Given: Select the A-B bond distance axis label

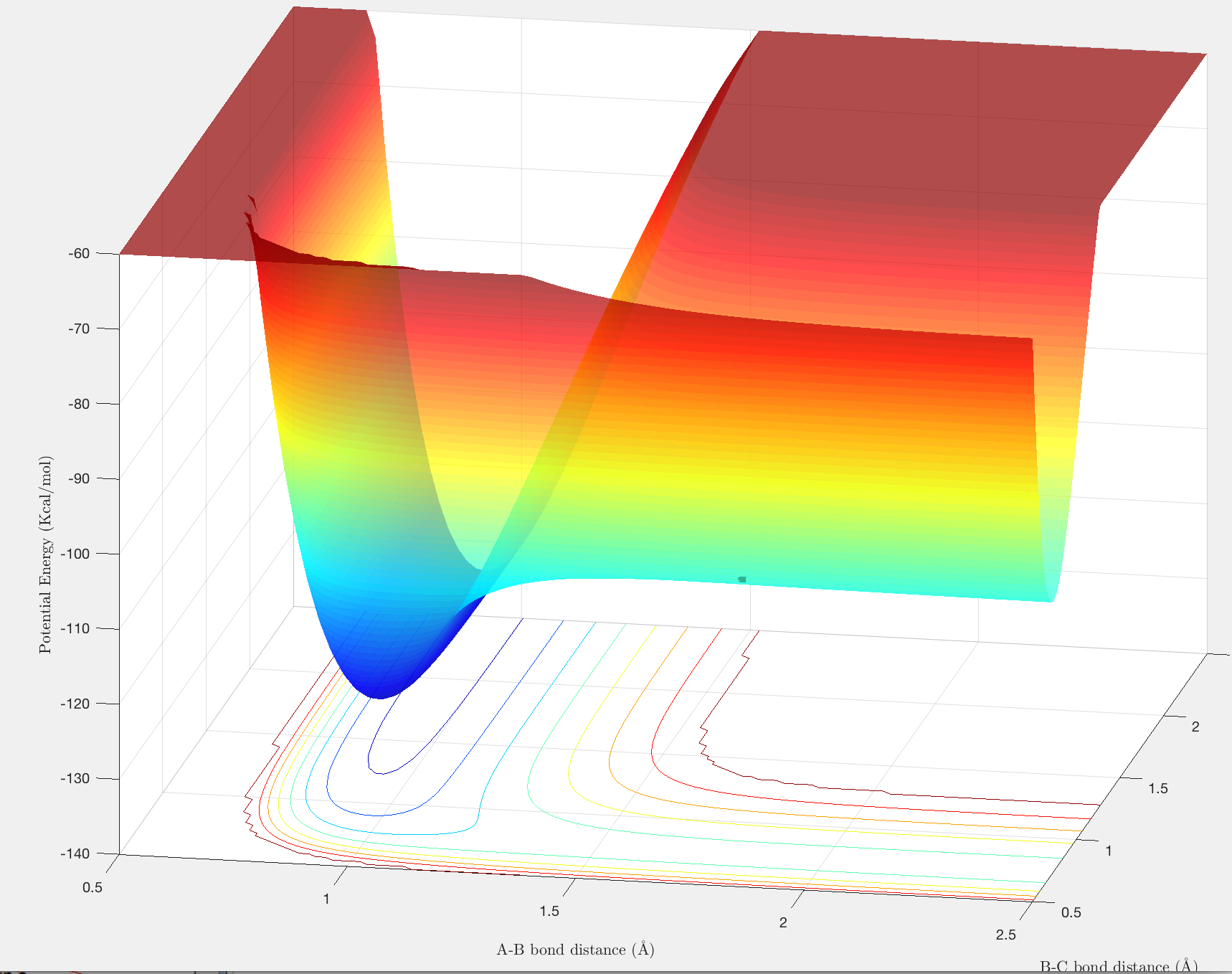Looking at the screenshot, I should [x=576, y=950].
